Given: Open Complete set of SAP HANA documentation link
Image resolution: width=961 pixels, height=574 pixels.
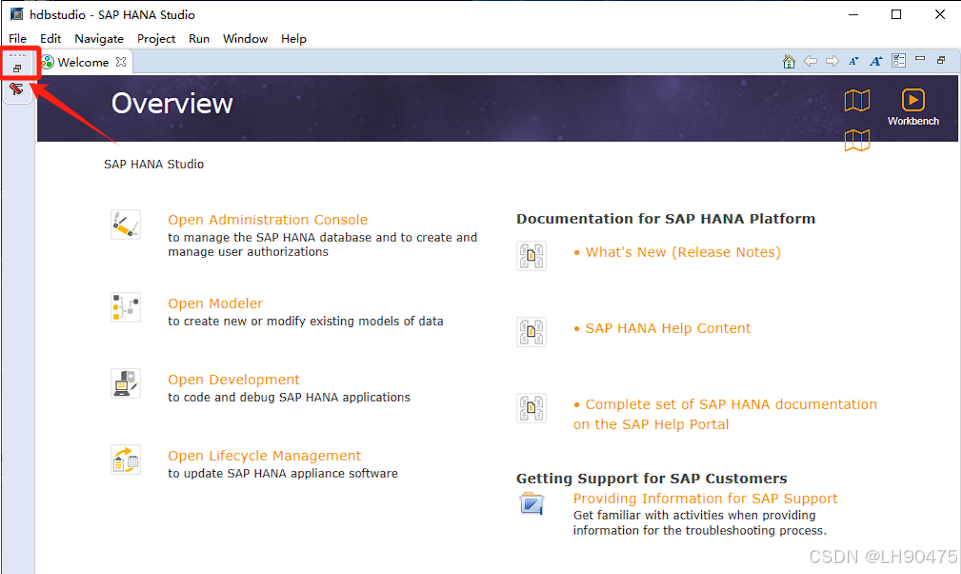Looking at the screenshot, I should [x=725, y=414].
